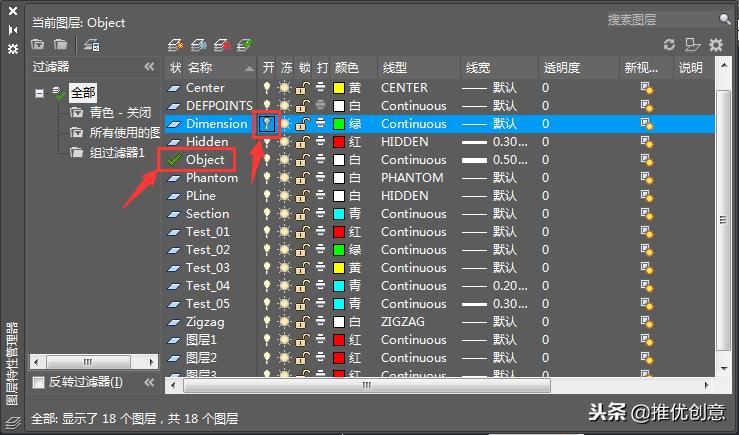Select the Phantom layer name
Viewport: 739px width, 435px height.
[x=212, y=178]
